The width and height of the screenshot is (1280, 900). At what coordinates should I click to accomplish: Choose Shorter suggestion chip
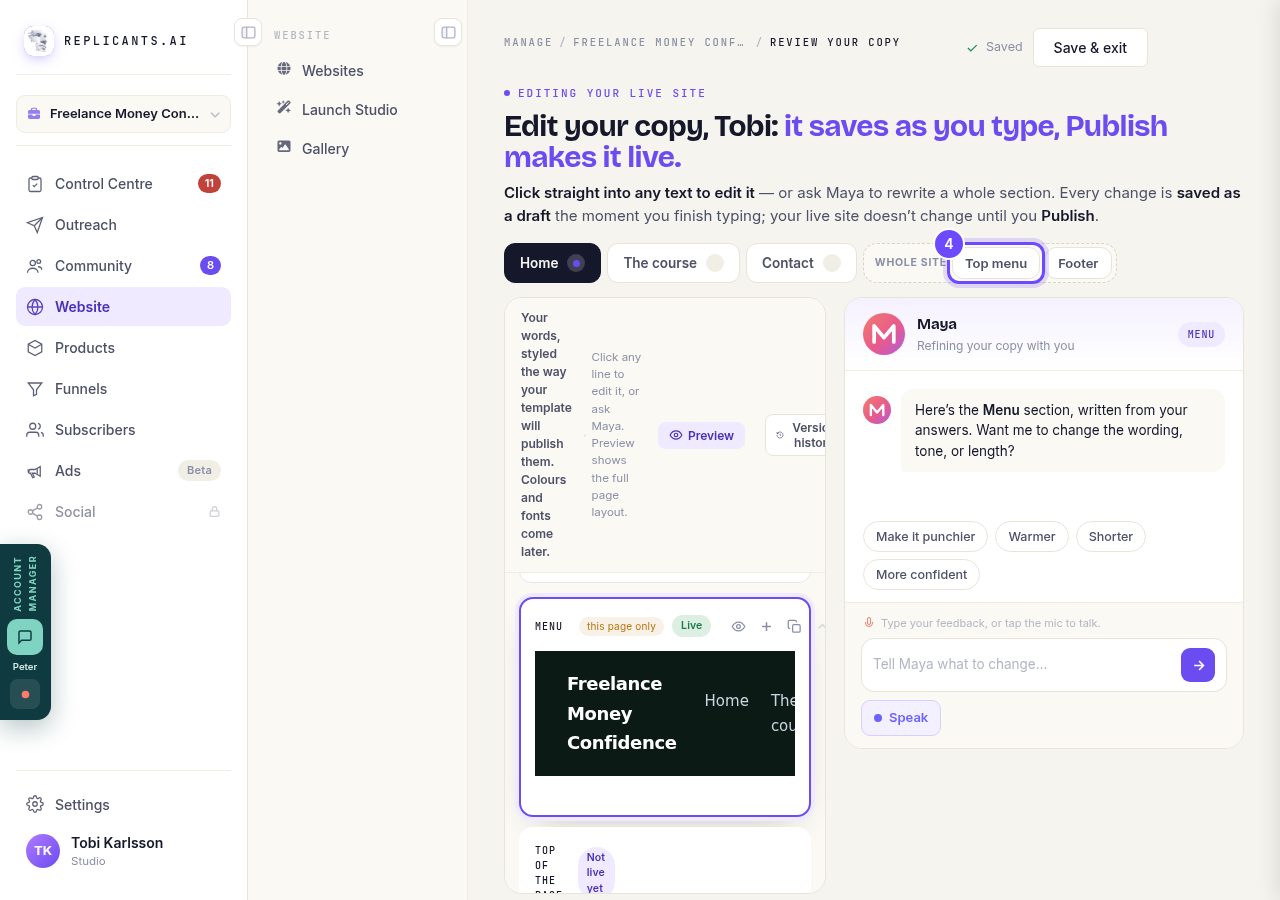1110,536
